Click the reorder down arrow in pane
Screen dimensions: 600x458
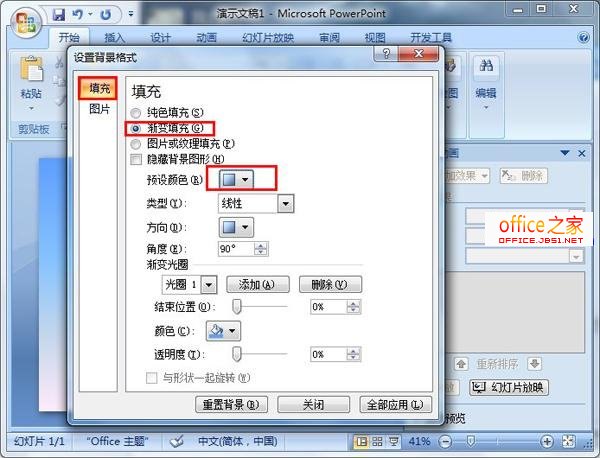coord(535,364)
